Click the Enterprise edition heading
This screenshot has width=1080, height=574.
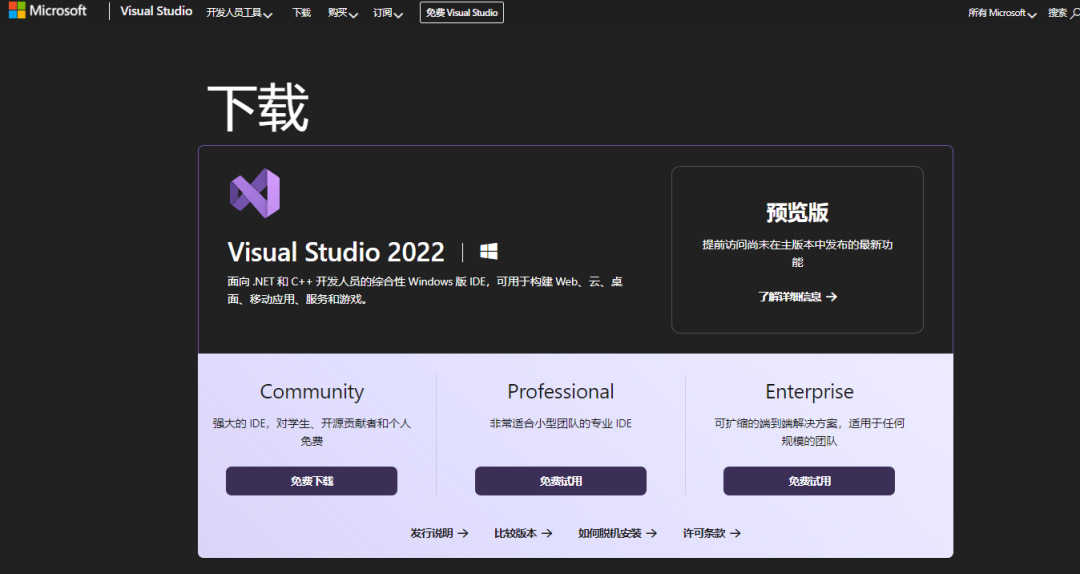tap(809, 391)
